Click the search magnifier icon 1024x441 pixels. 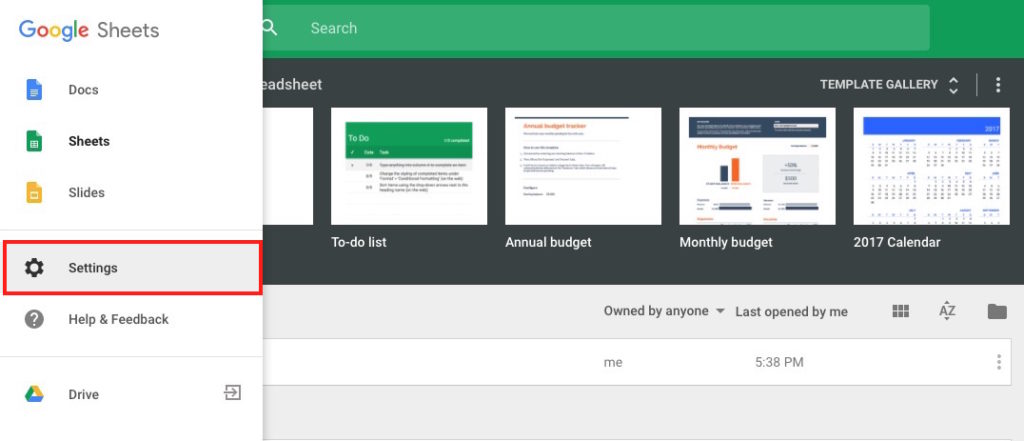click(x=269, y=28)
